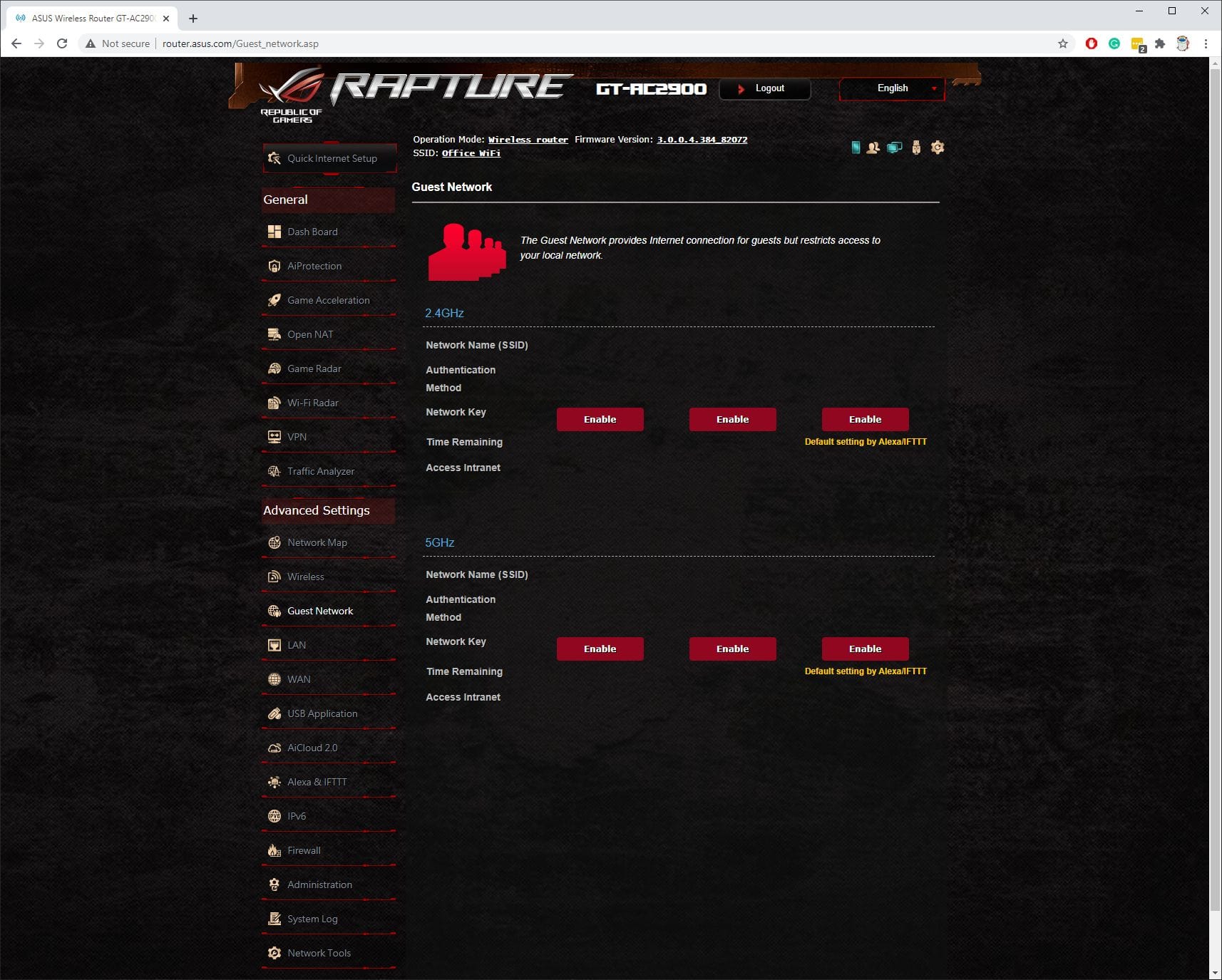Click the VPN sidebar icon
1222x980 pixels.
(274, 437)
